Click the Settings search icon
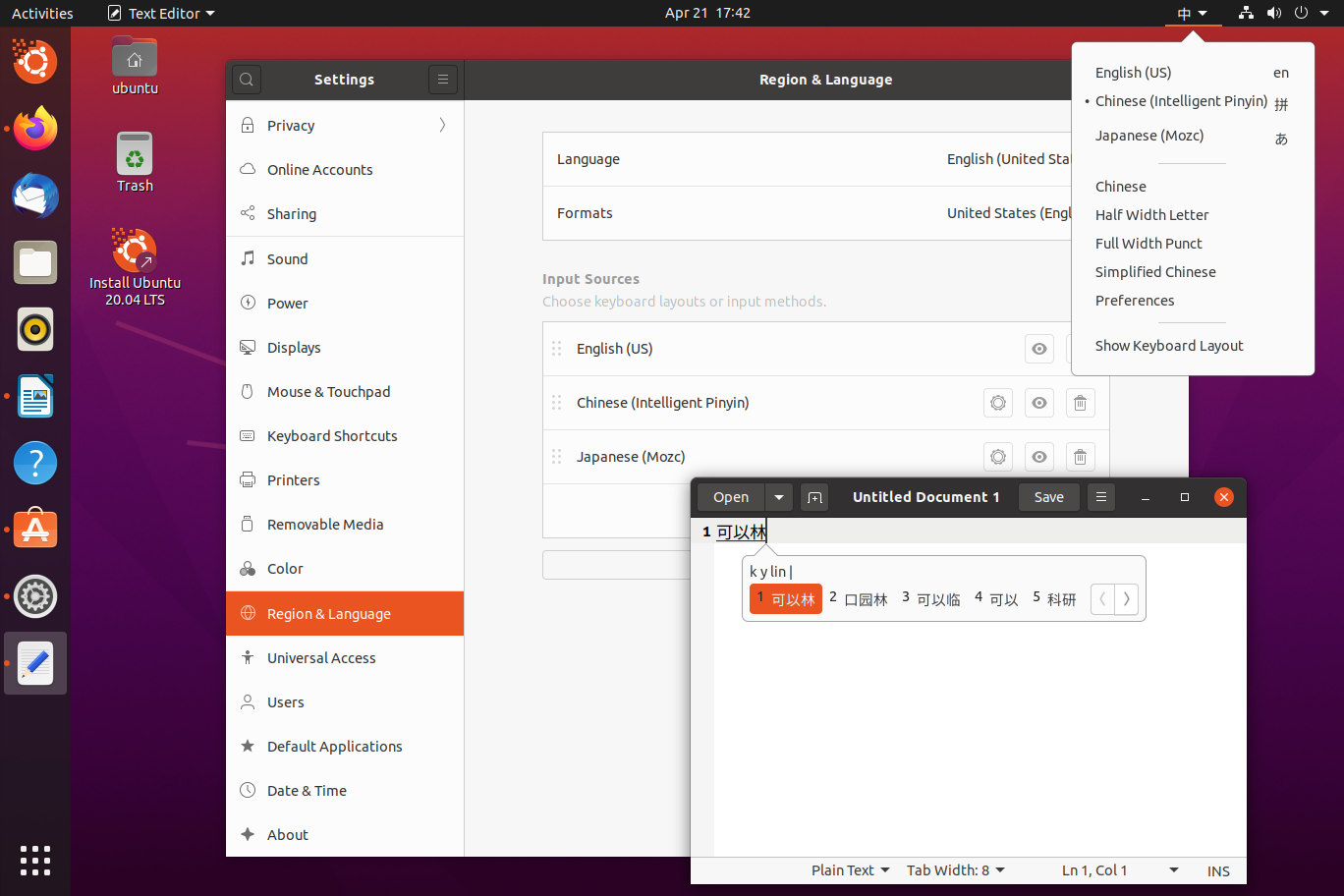 (247, 80)
